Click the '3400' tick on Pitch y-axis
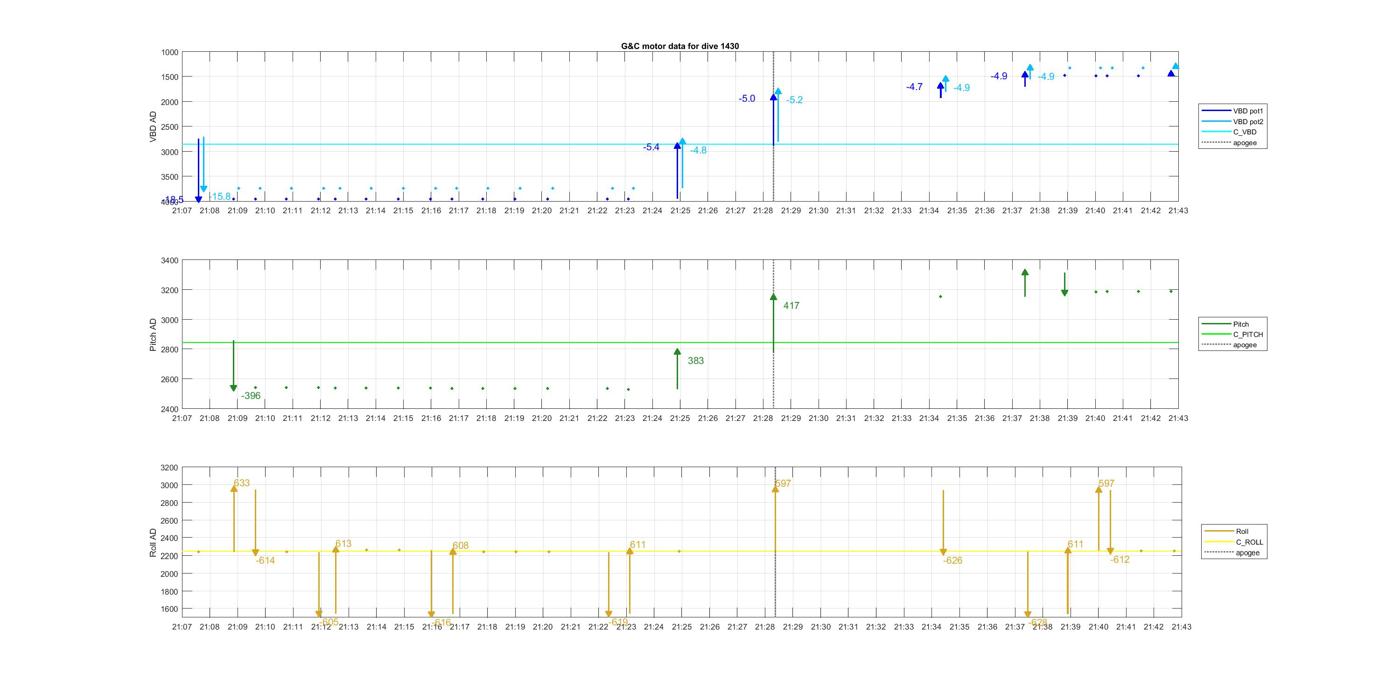The width and height of the screenshot is (1400, 693). [169, 260]
